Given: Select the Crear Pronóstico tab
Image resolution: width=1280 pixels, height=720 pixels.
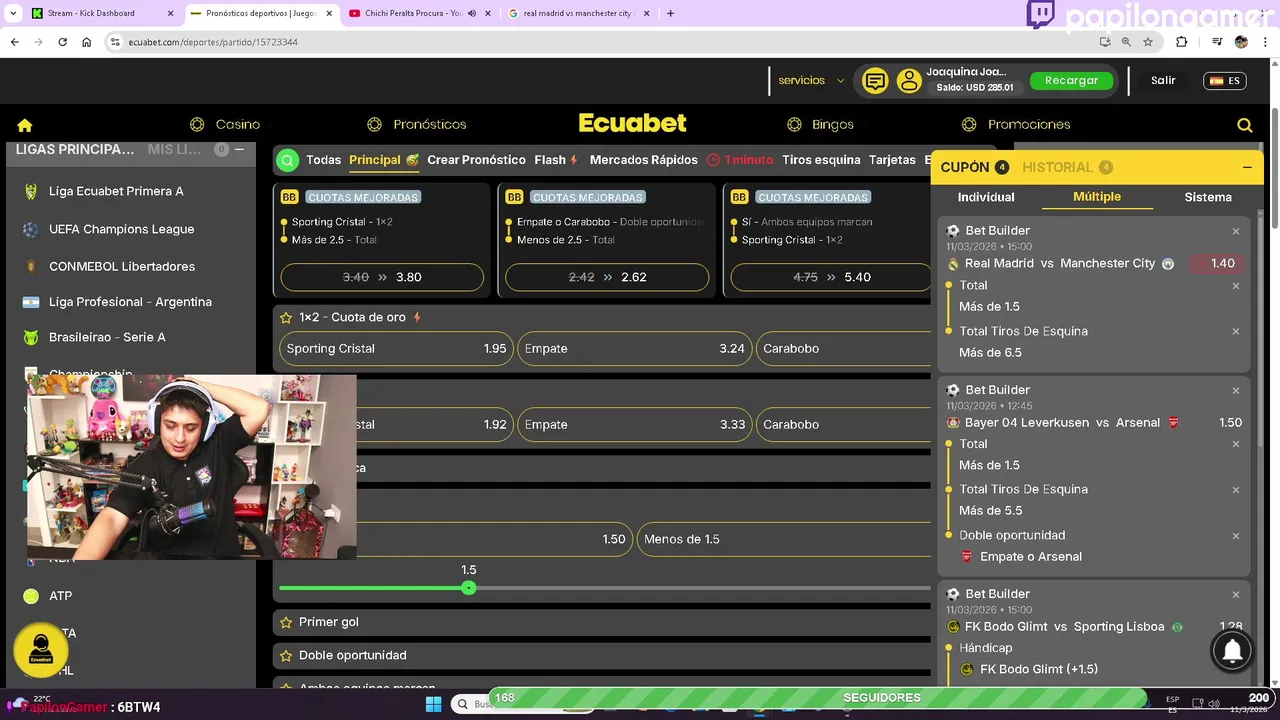Looking at the screenshot, I should [x=476, y=160].
